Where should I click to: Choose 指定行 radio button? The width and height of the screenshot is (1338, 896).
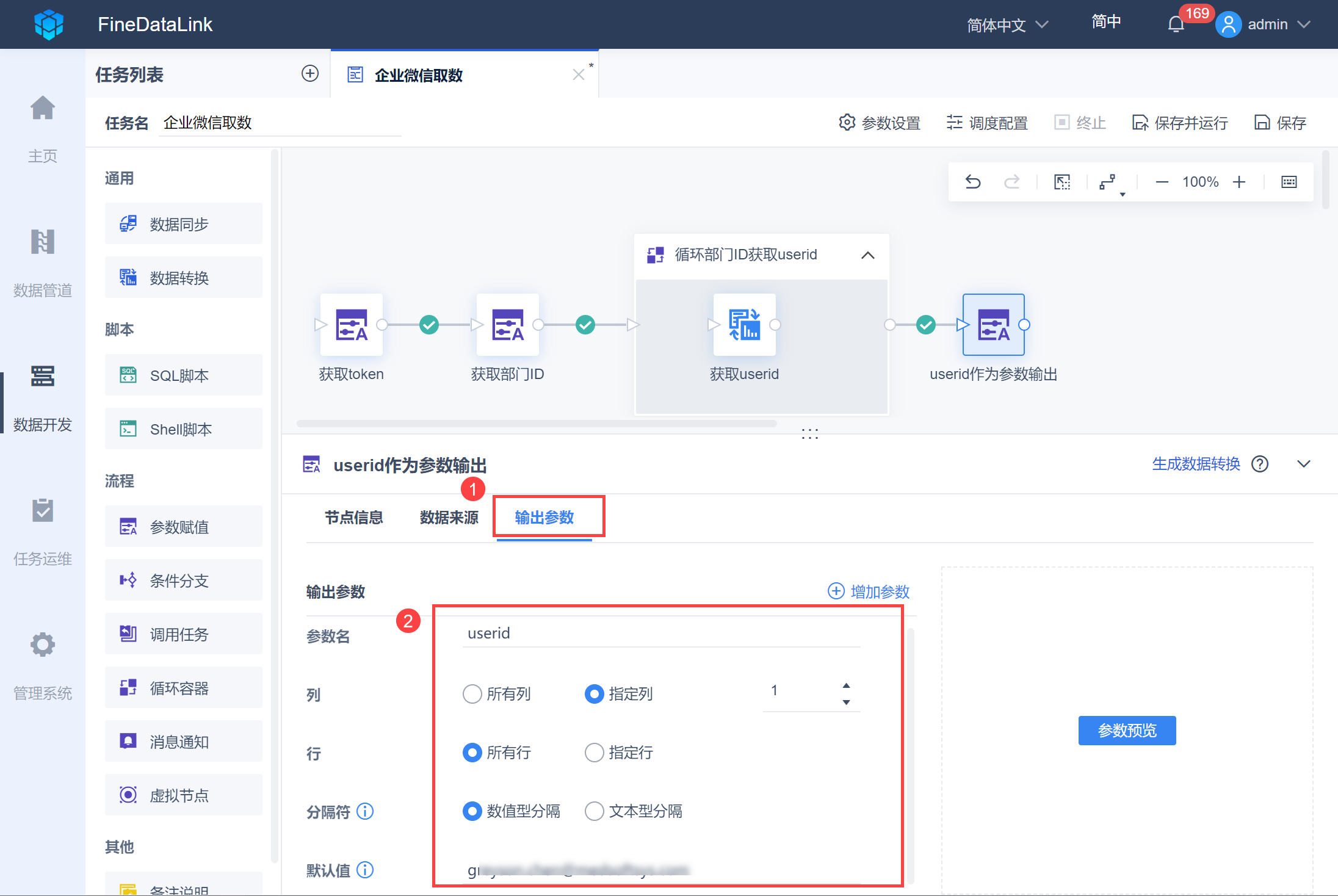[x=595, y=753]
